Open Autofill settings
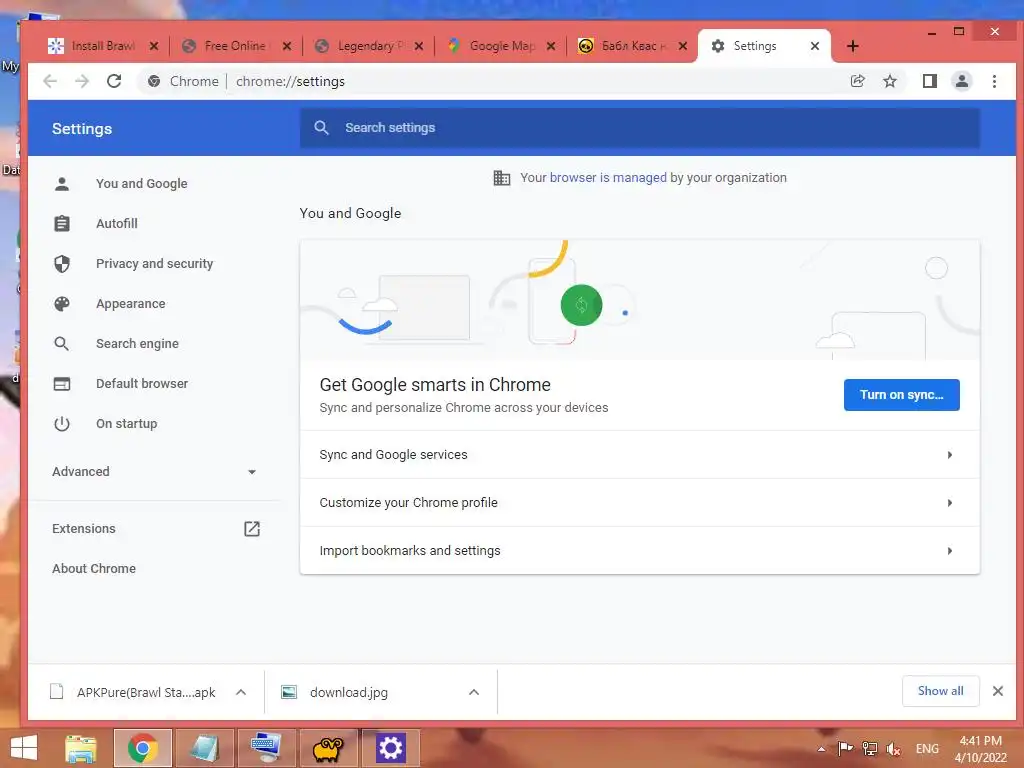This screenshot has width=1024, height=768. [116, 223]
